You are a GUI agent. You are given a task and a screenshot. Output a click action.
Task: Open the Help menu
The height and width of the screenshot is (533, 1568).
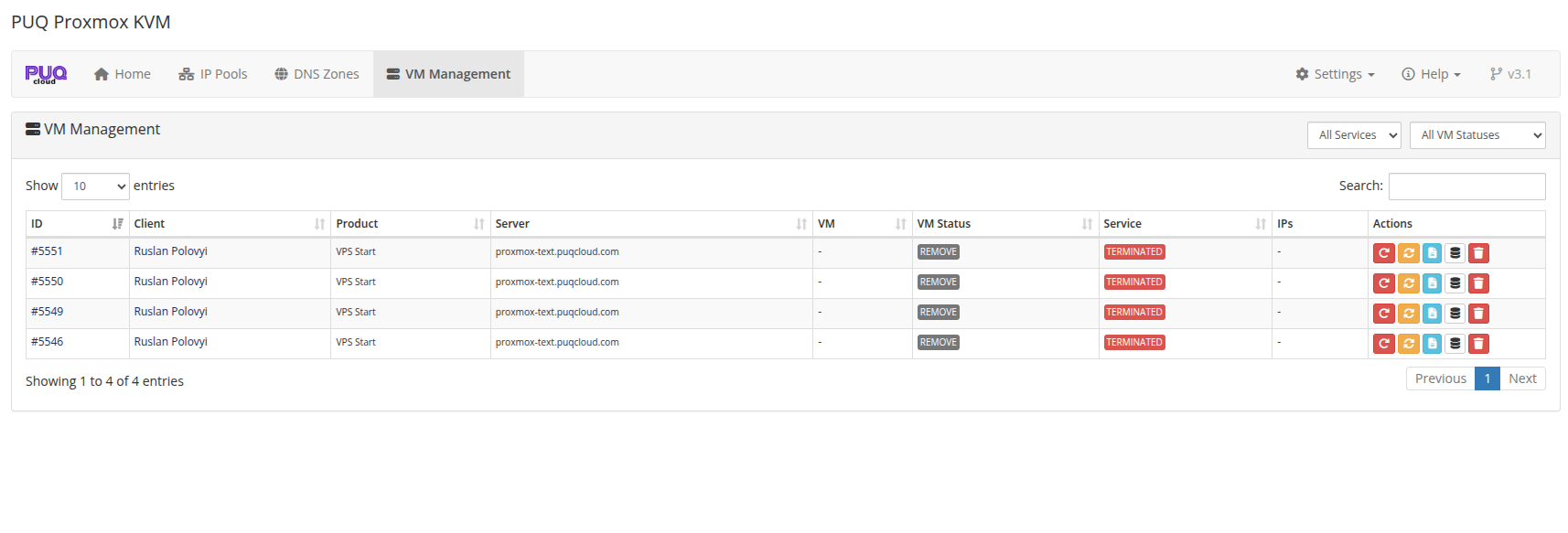tap(1431, 73)
